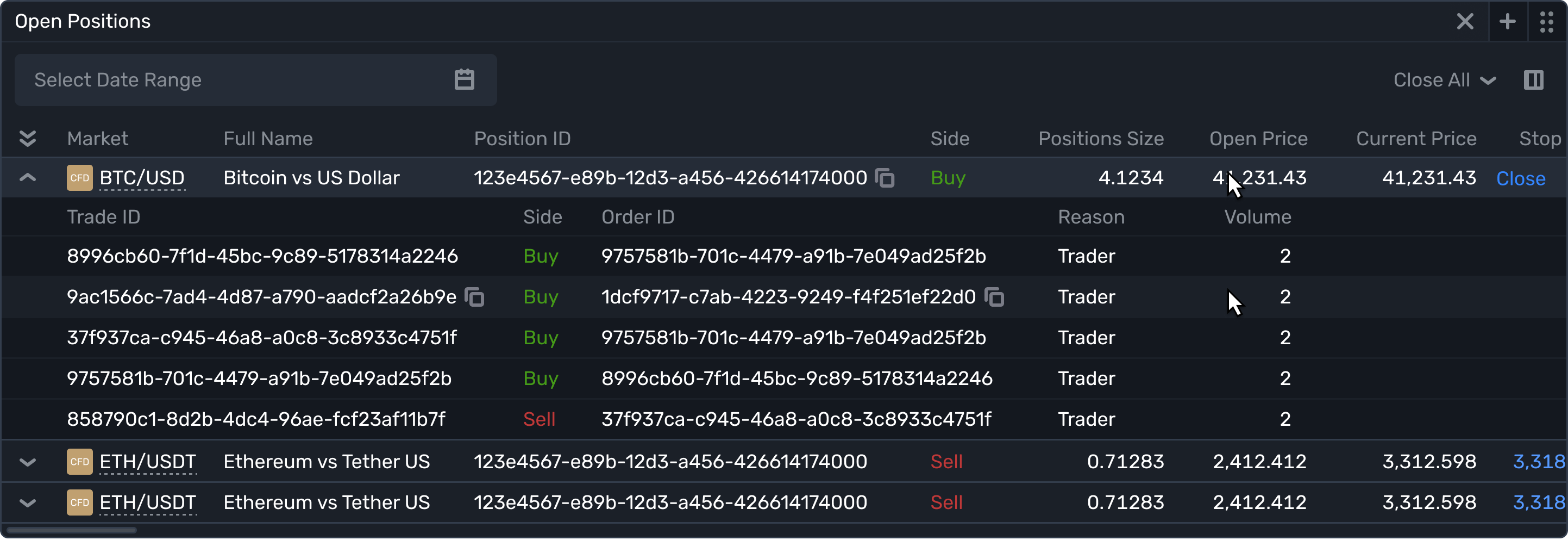
Task: Expand the second ETH/USDT position
Action: point(27,503)
